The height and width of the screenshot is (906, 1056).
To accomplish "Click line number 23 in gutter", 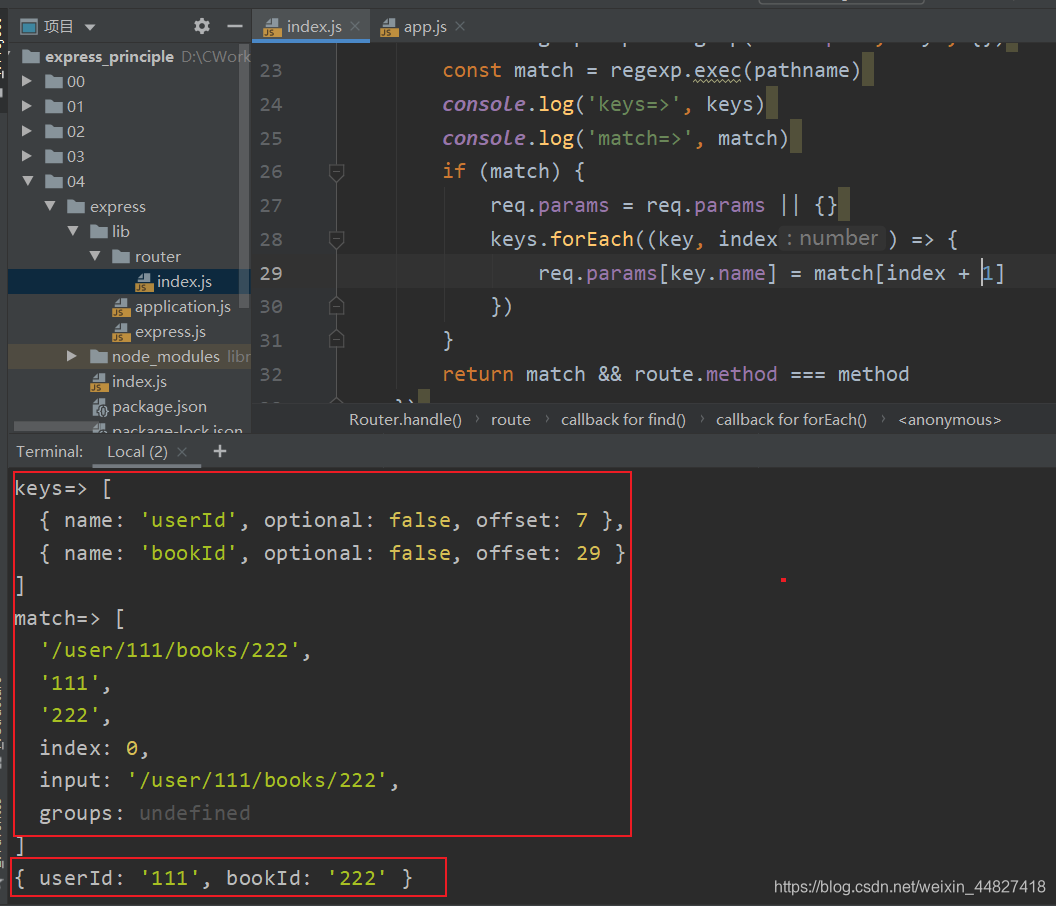I will coord(271,71).
